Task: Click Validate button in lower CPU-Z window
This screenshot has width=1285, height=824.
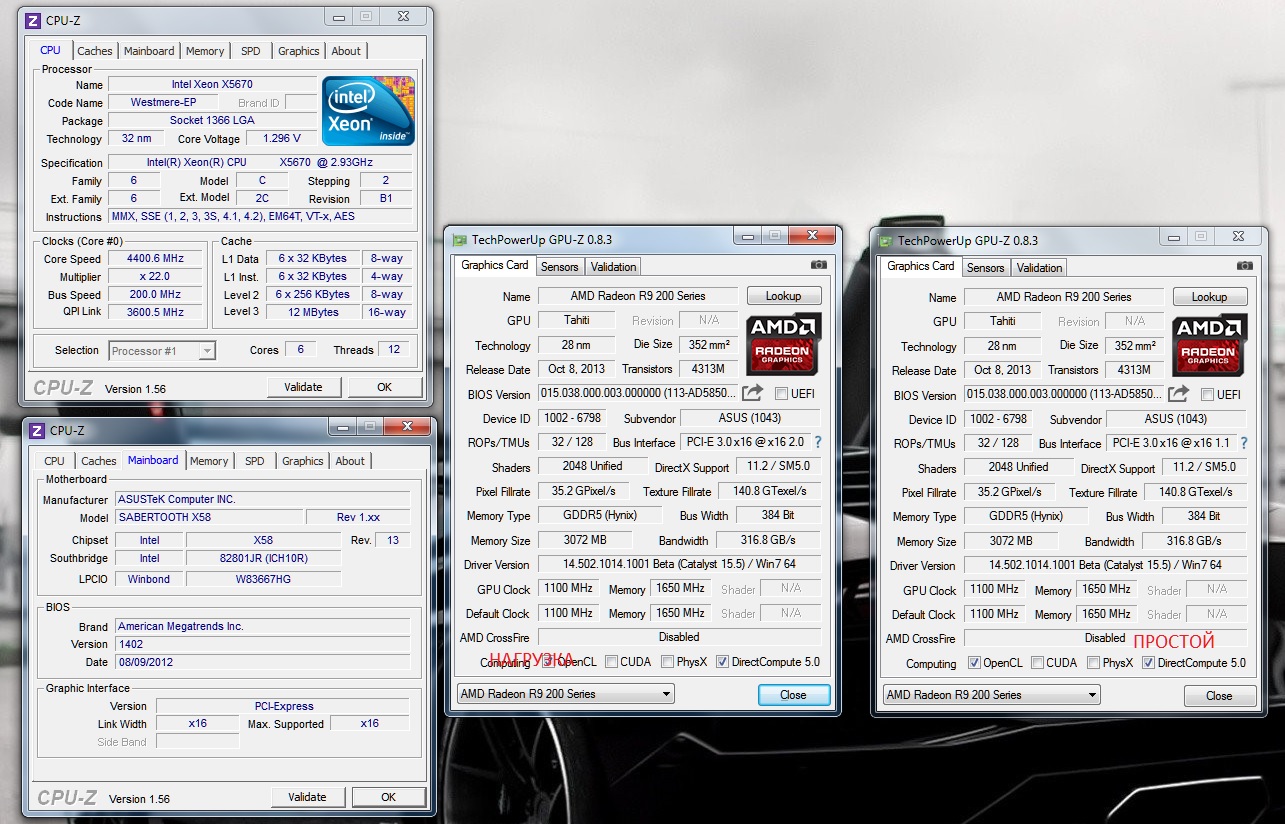Action: pyautogui.click(x=307, y=797)
